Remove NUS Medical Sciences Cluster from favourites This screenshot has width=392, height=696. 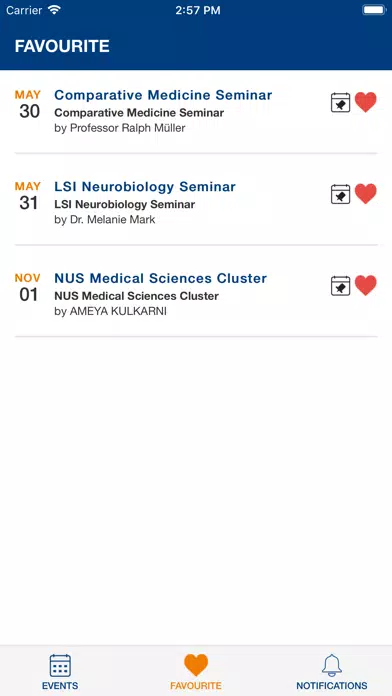pyautogui.click(x=366, y=285)
